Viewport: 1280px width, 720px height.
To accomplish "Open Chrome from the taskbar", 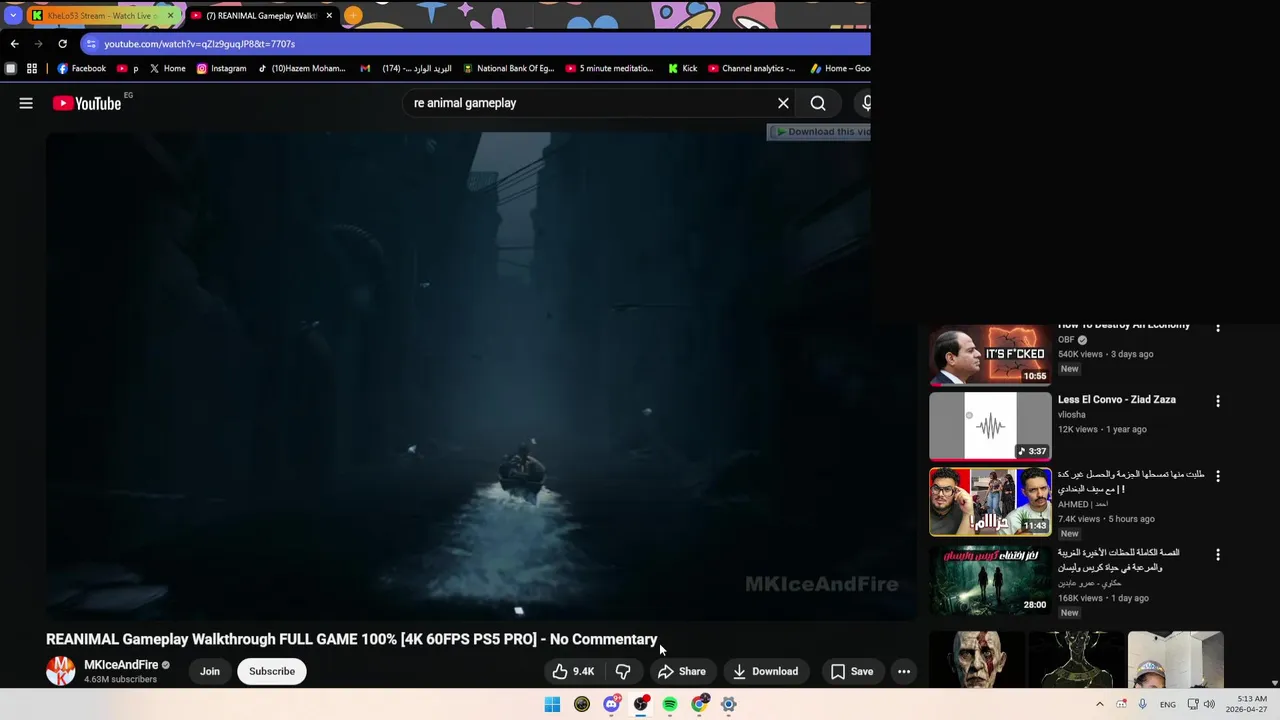I will coord(700,704).
